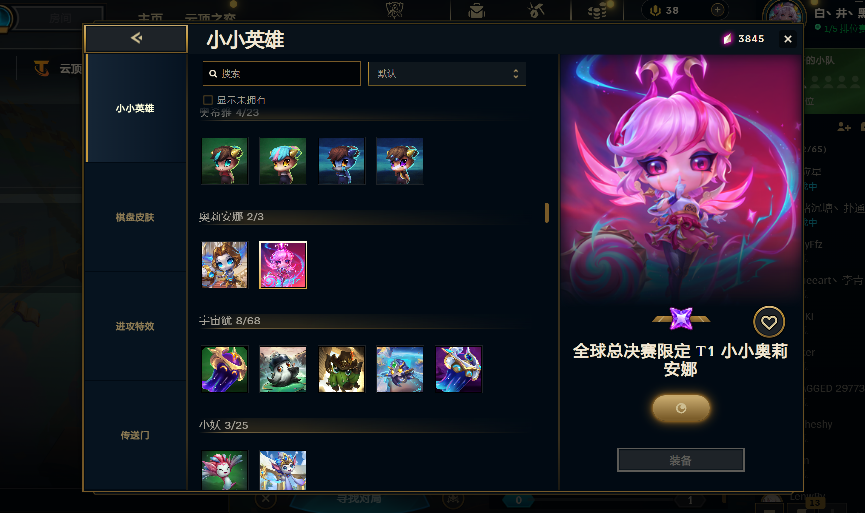Open the purple star-shard upgrade icon

[x=681, y=318]
